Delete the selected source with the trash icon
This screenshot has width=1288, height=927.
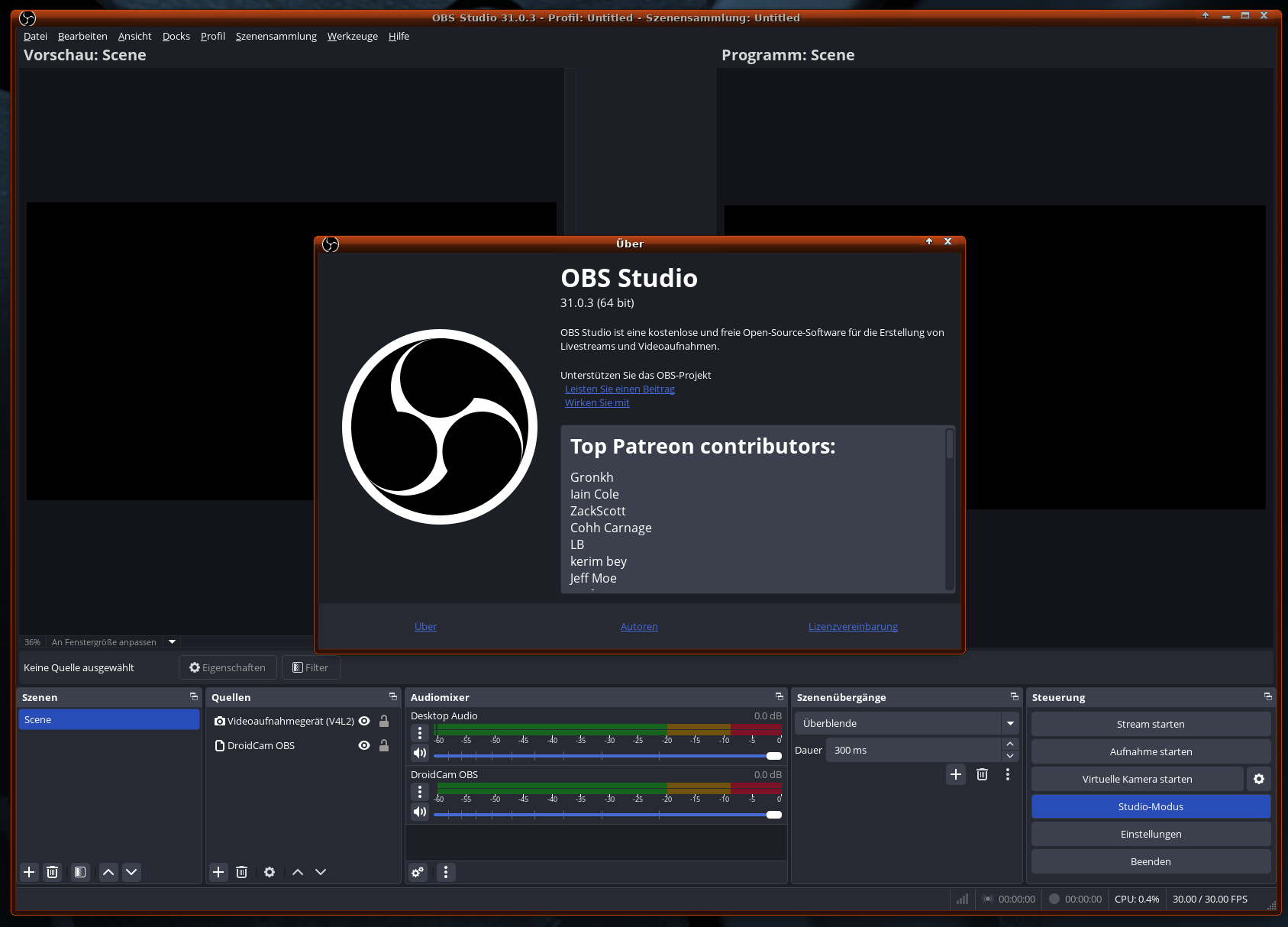[x=241, y=872]
